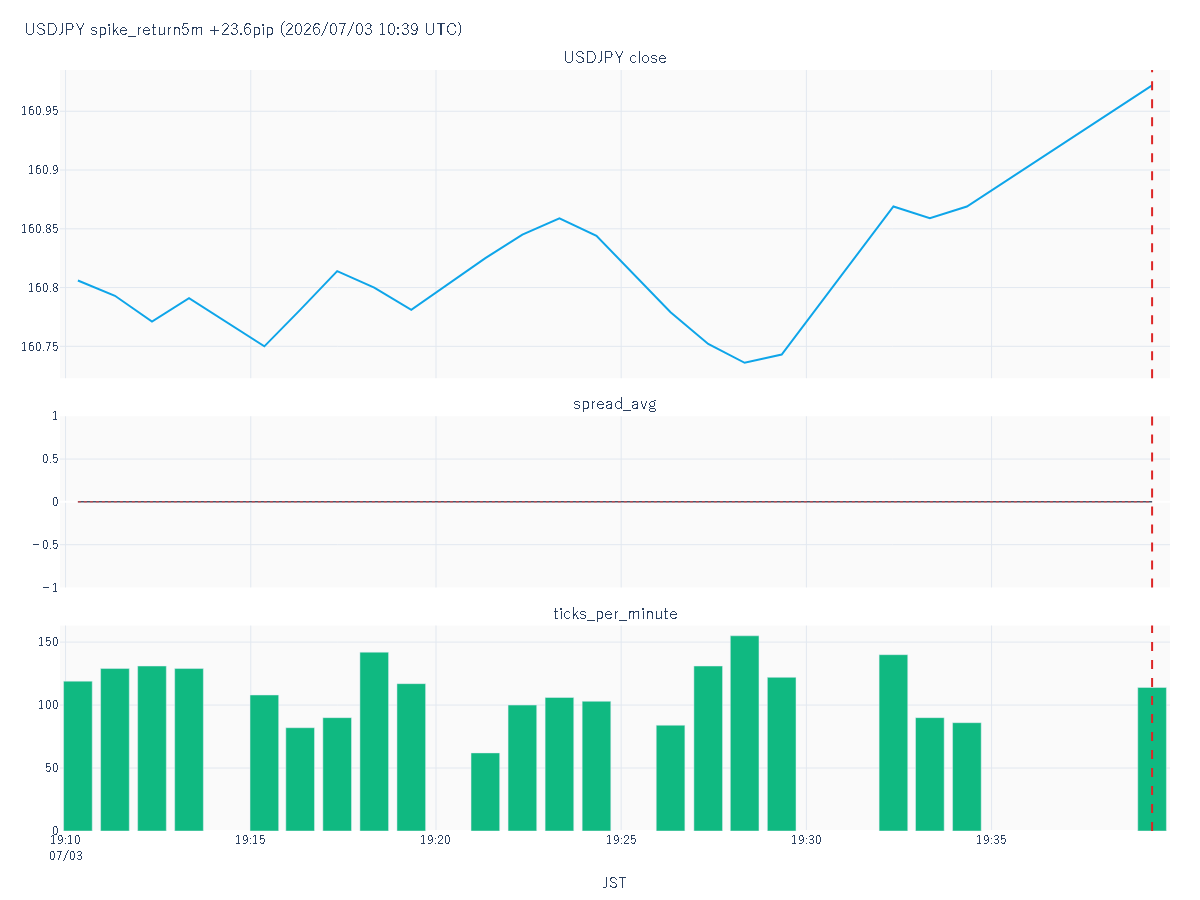Click the first green bar at 19:10
The width and height of the screenshot is (1200, 900).
click(x=78, y=756)
